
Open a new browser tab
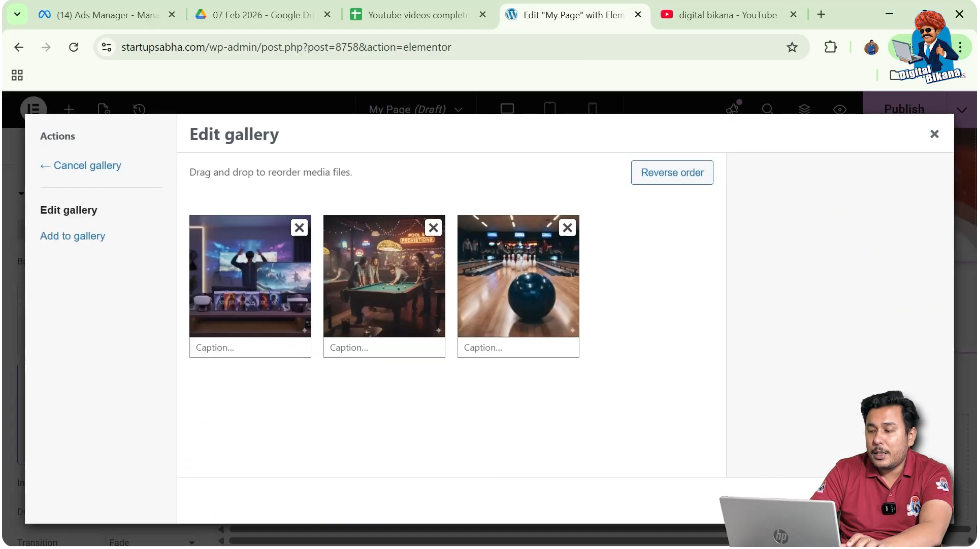point(821,14)
